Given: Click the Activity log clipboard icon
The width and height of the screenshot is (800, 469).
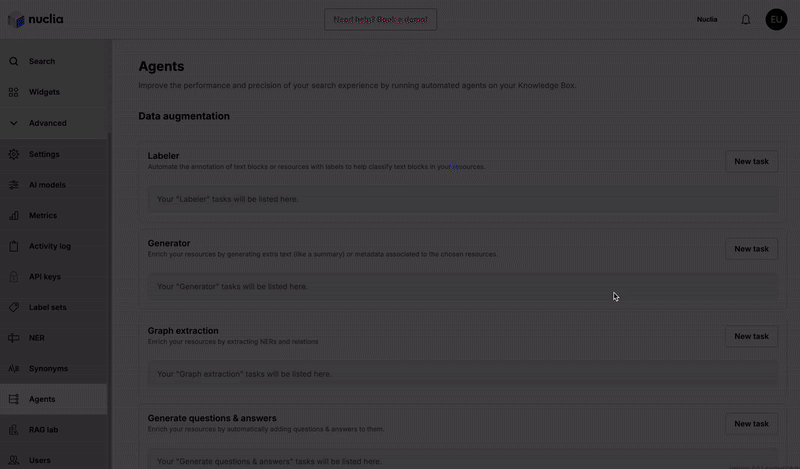Looking at the screenshot, I should click(14, 246).
